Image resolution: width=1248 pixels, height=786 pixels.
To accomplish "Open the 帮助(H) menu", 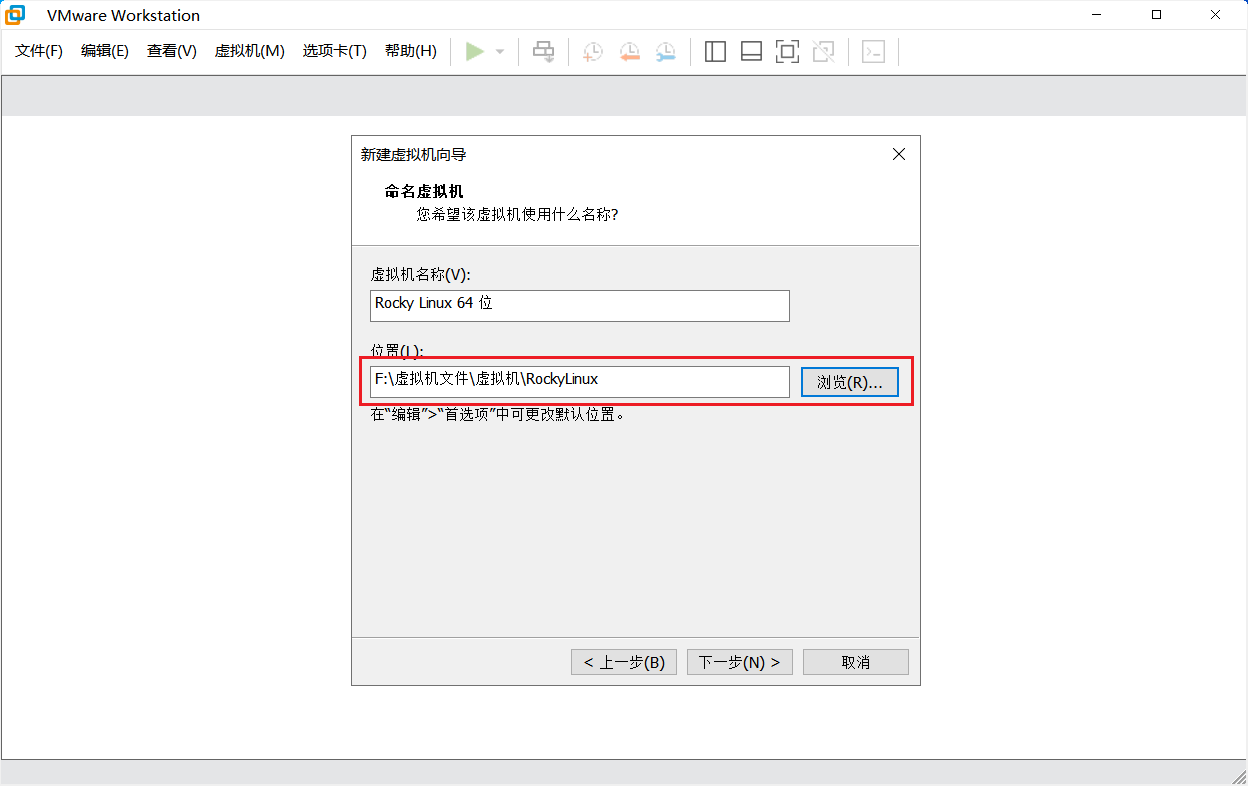I will (410, 51).
